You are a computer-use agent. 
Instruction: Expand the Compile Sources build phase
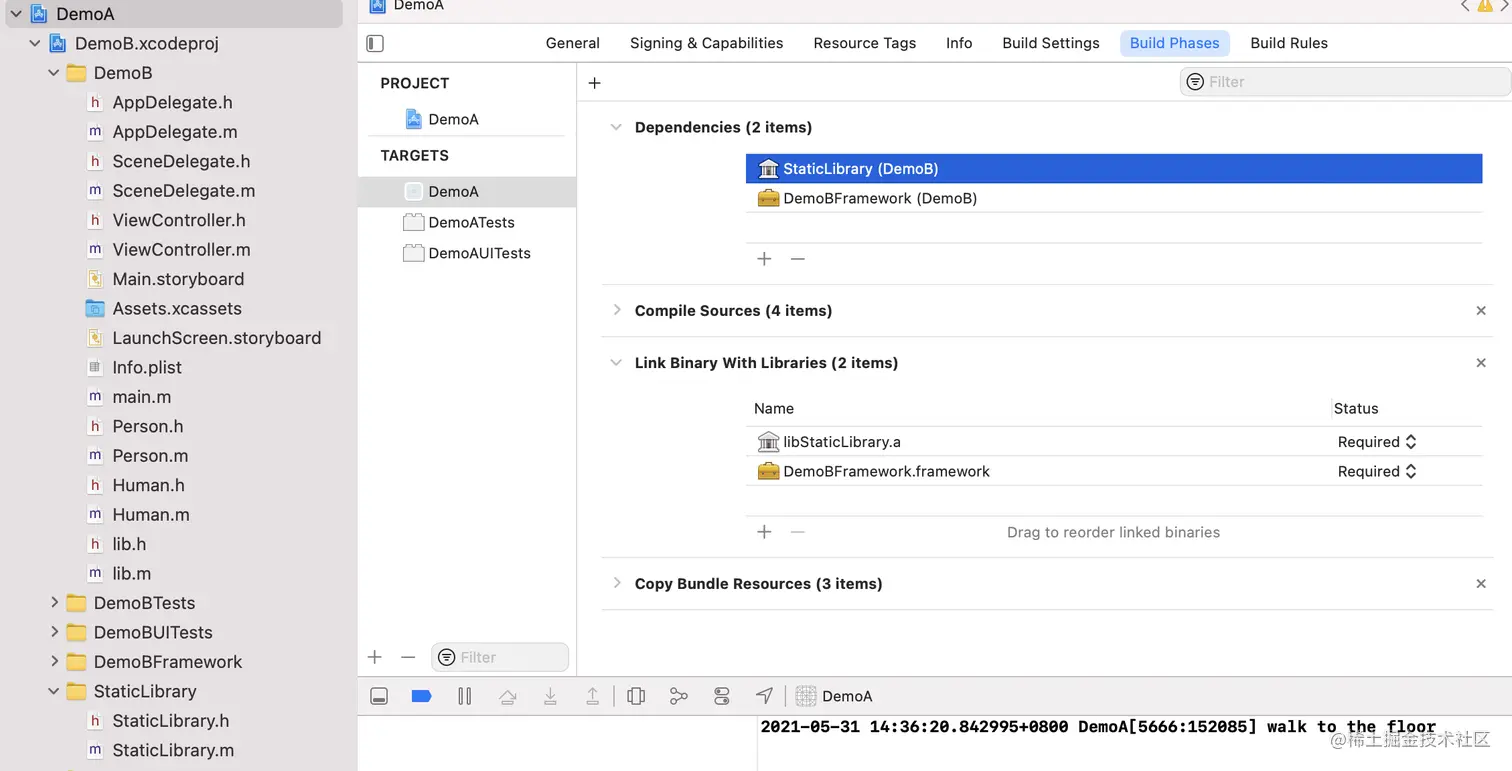[x=616, y=310]
